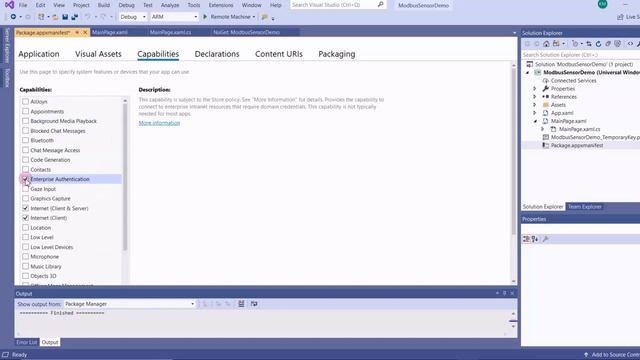Click the user account avatar

pos(602,4)
